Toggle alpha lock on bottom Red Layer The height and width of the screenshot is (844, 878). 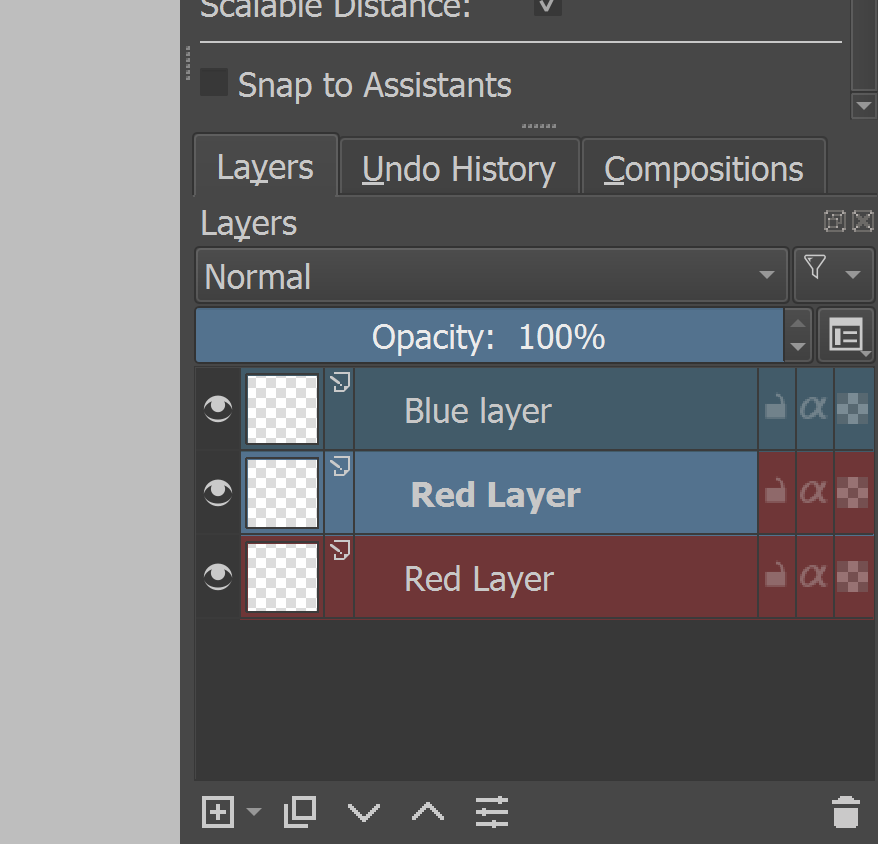click(852, 577)
